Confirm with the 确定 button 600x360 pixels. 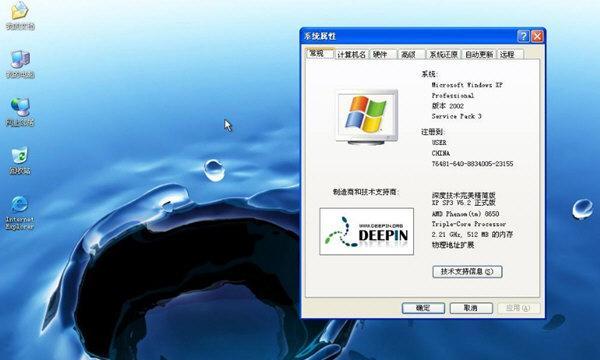(423, 308)
